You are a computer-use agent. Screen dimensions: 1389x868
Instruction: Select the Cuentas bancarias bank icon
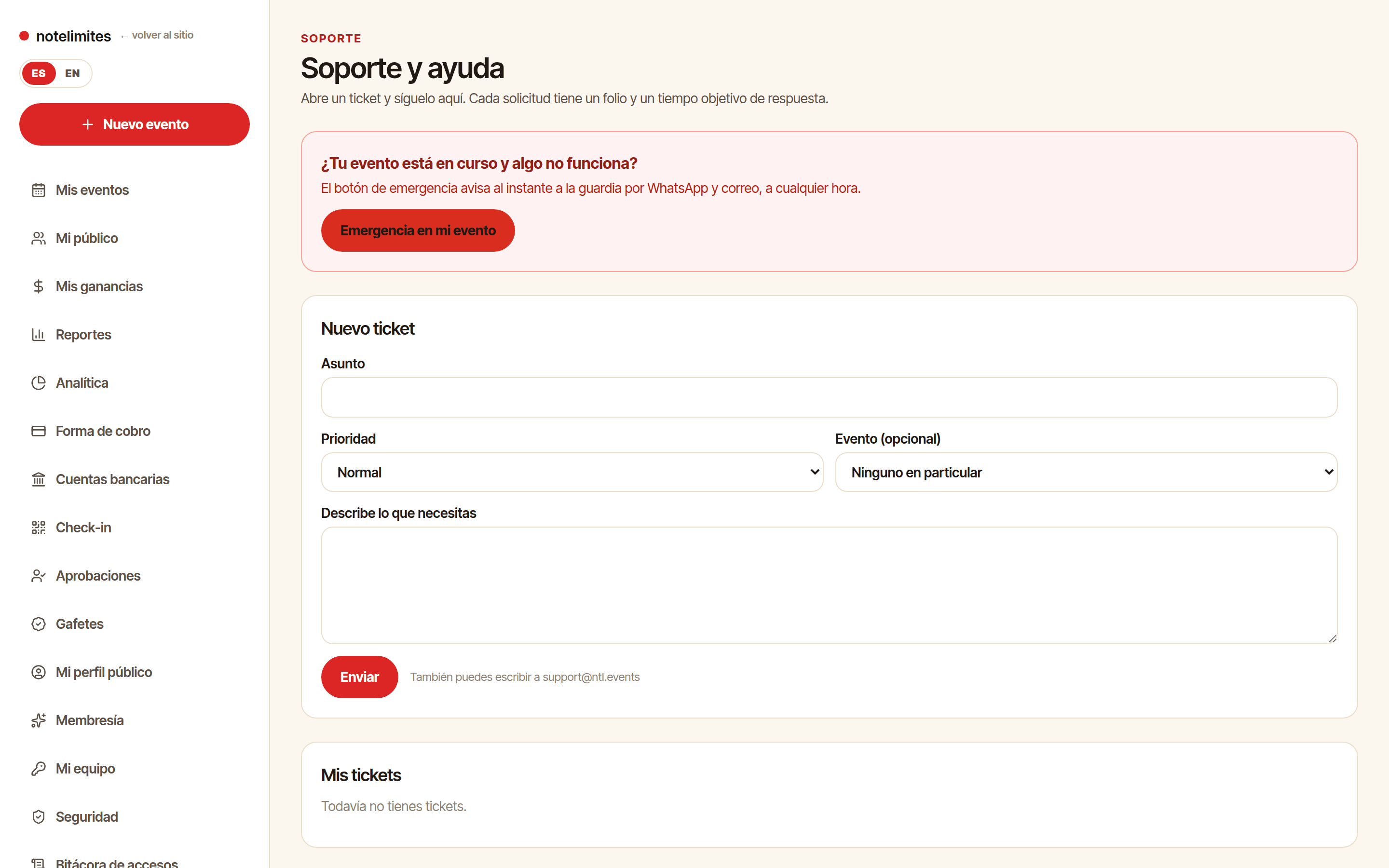(x=39, y=479)
